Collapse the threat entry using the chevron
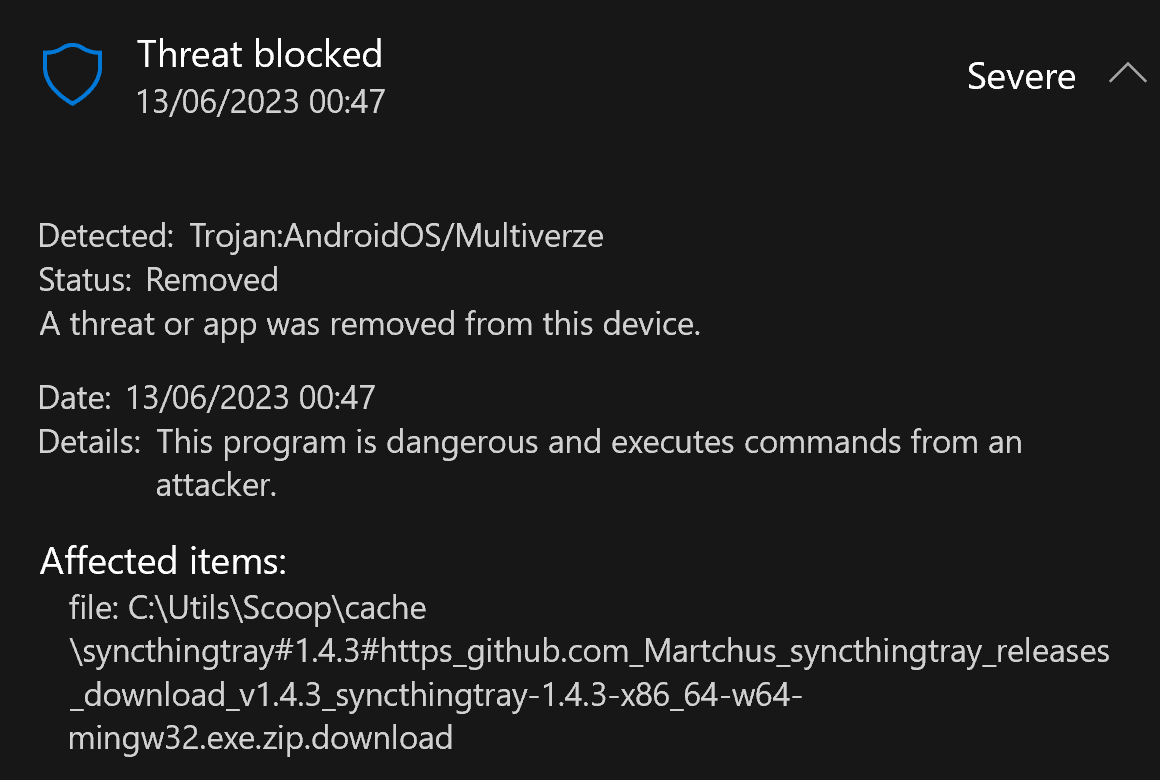The width and height of the screenshot is (1160, 780). tap(1128, 72)
